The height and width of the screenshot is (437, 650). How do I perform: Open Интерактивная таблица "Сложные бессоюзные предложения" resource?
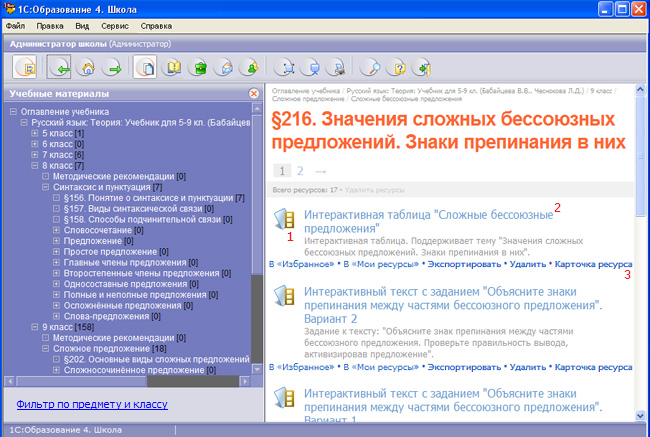click(x=429, y=221)
